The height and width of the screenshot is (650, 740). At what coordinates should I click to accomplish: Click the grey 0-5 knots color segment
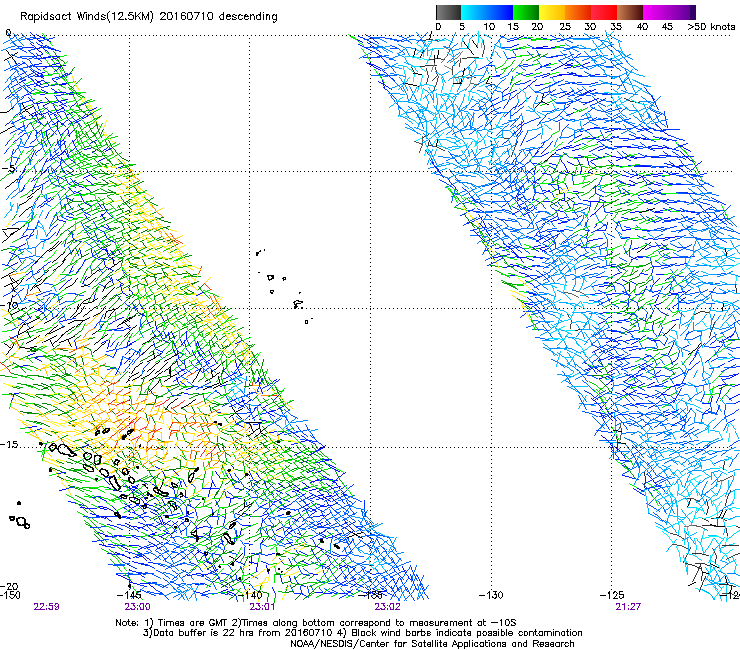(x=448, y=12)
